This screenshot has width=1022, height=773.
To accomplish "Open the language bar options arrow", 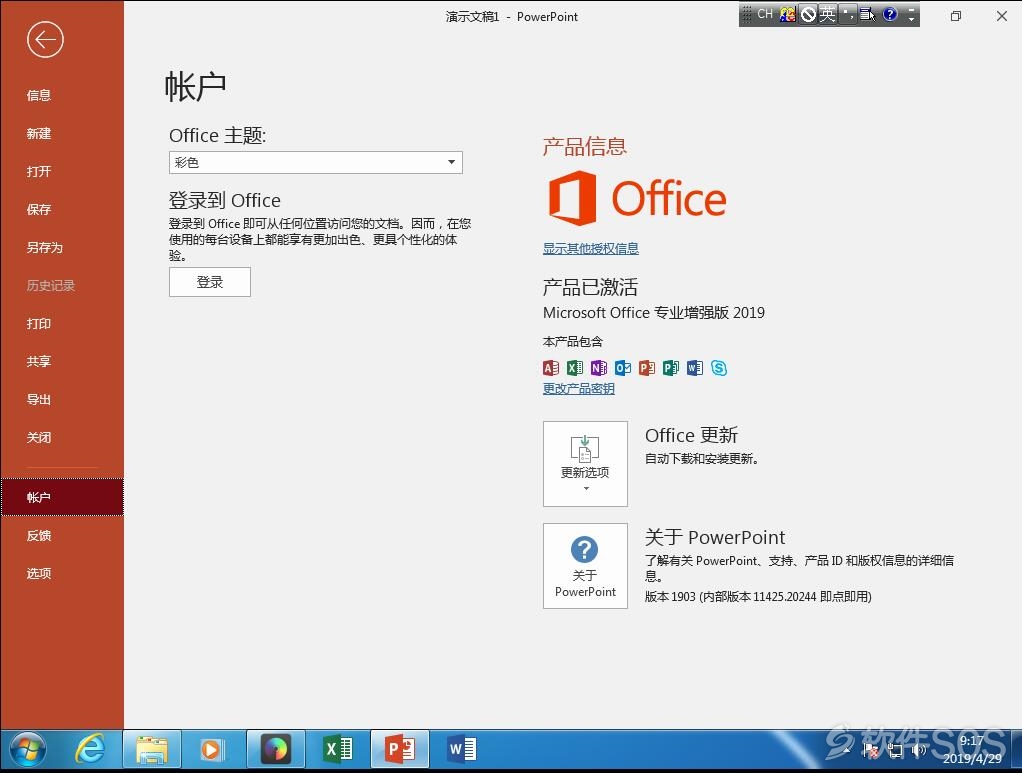I will point(911,14).
